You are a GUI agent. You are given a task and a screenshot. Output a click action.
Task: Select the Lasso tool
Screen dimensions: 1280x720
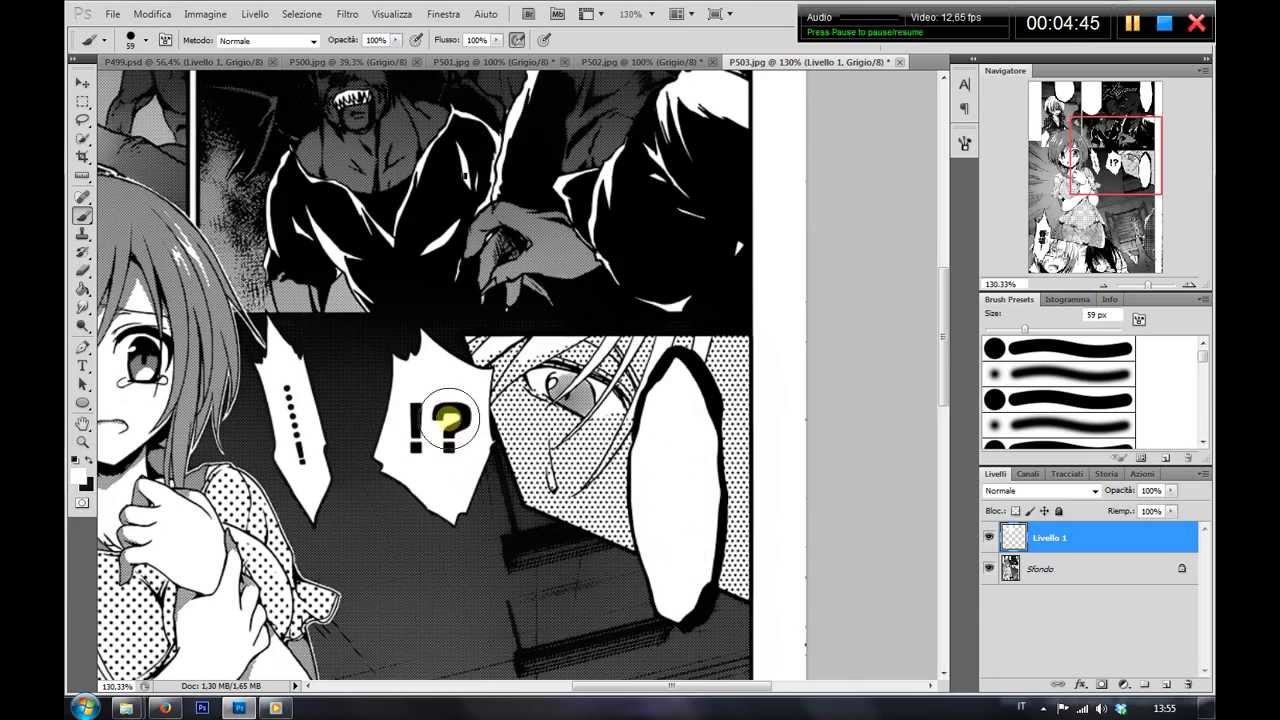(x=82, y=120)
